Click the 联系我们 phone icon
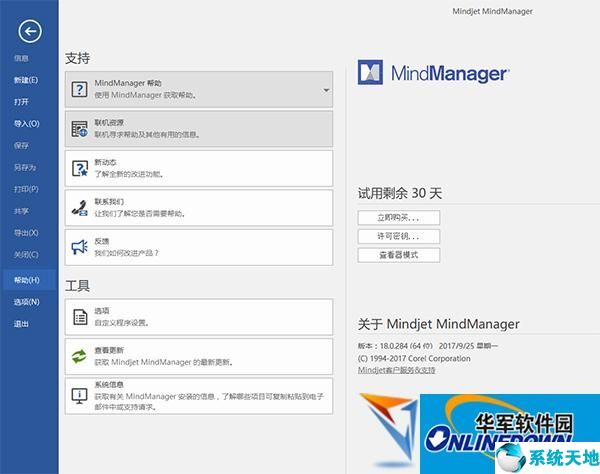Screen dimensions: 600x474 pyautogui.click(x=79, y=208)
